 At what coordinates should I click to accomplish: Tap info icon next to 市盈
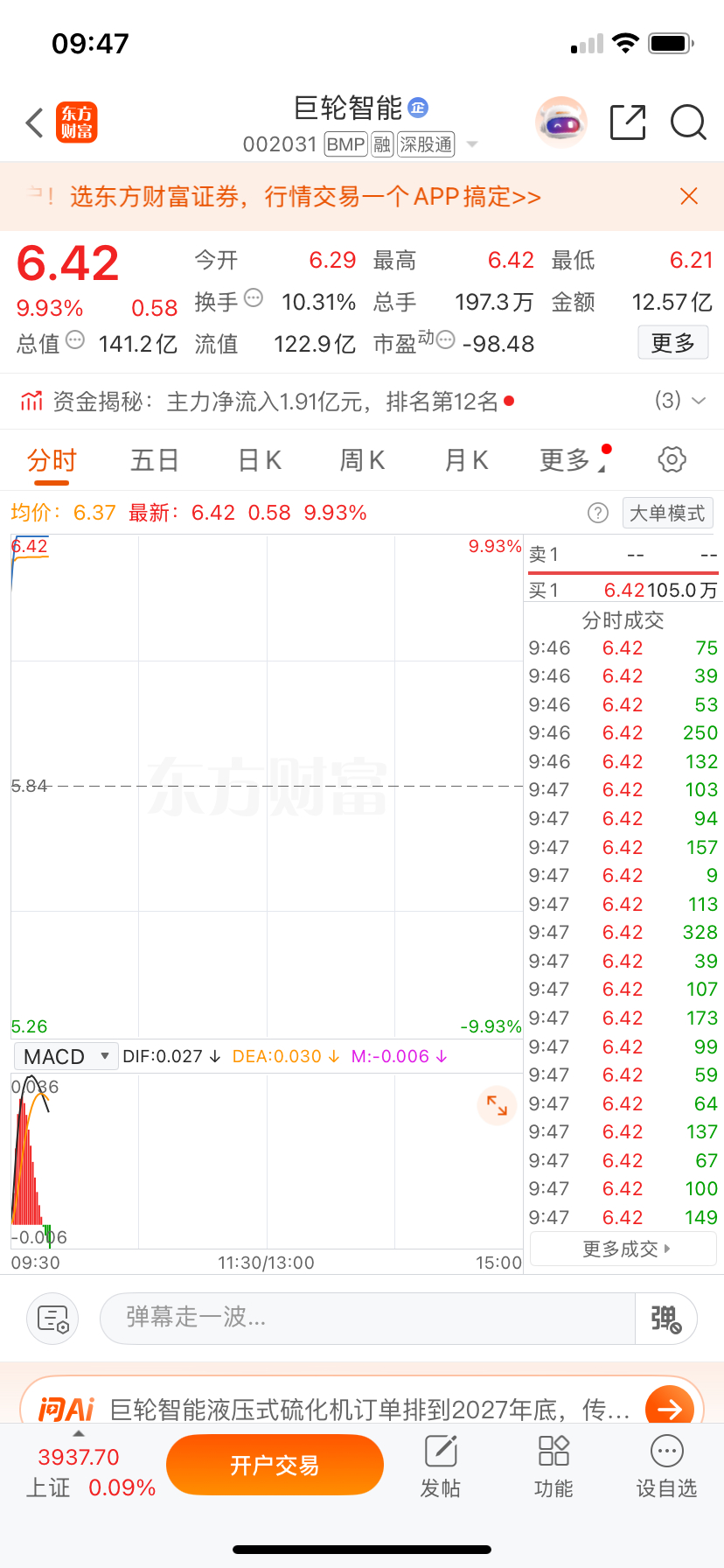446,340
